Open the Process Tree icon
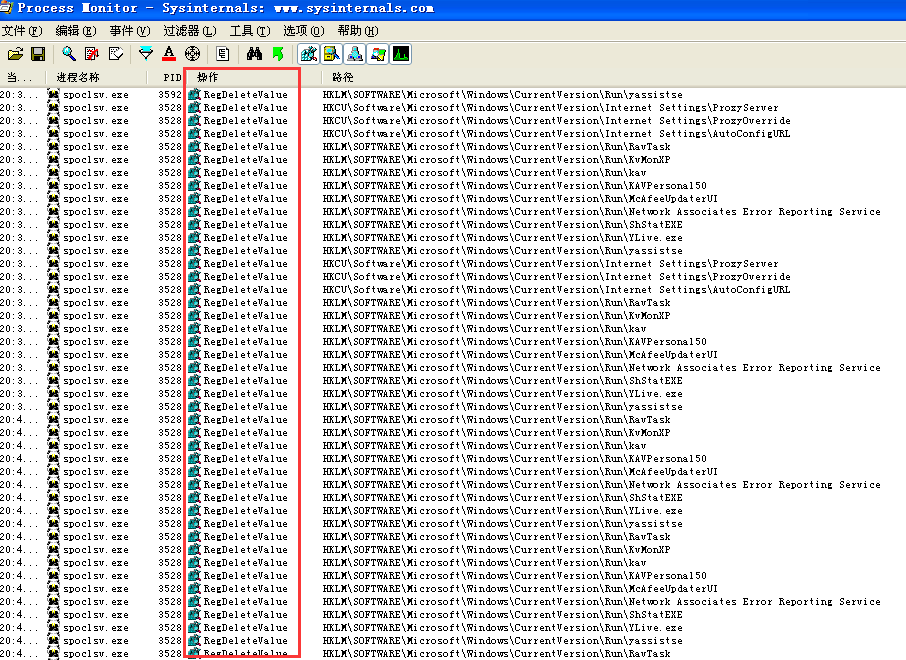 coord(223,53)
